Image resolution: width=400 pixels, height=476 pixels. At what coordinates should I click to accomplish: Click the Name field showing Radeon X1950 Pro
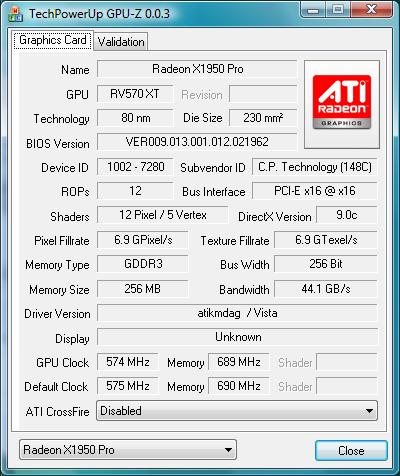pos(197,69)
